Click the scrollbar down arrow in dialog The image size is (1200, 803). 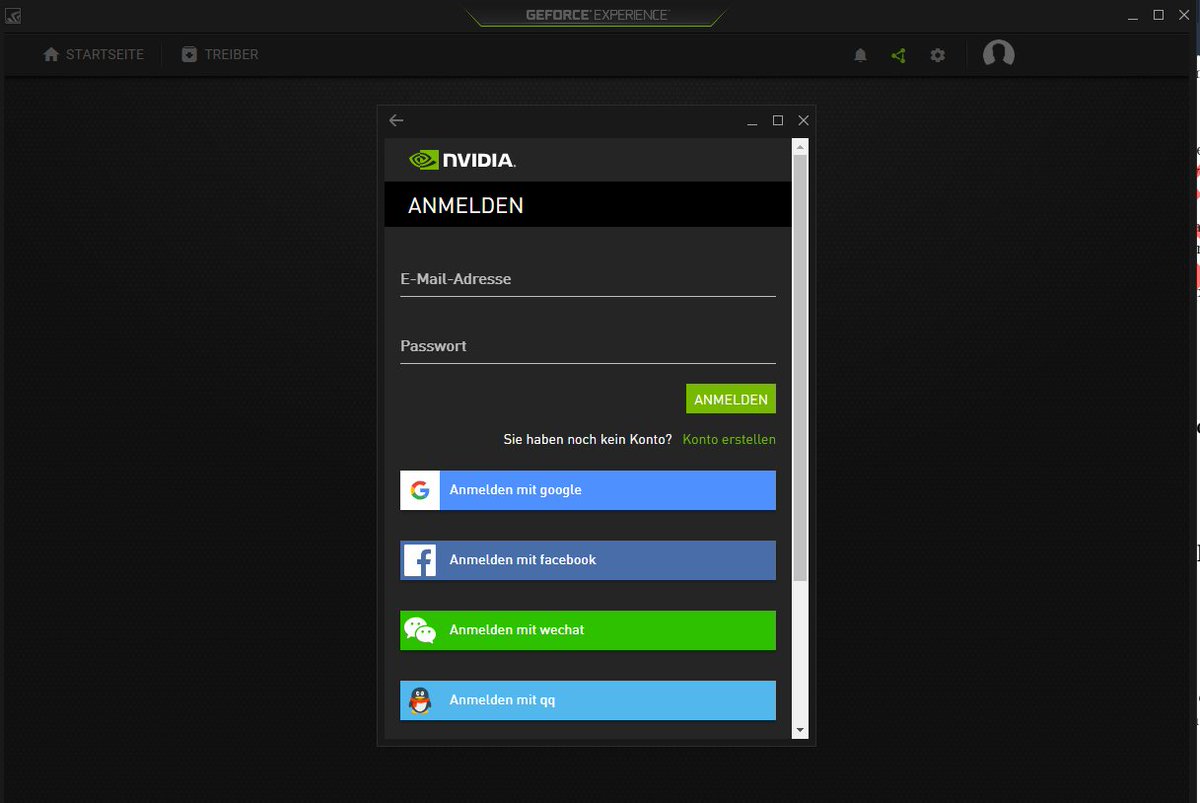point(799,731)
